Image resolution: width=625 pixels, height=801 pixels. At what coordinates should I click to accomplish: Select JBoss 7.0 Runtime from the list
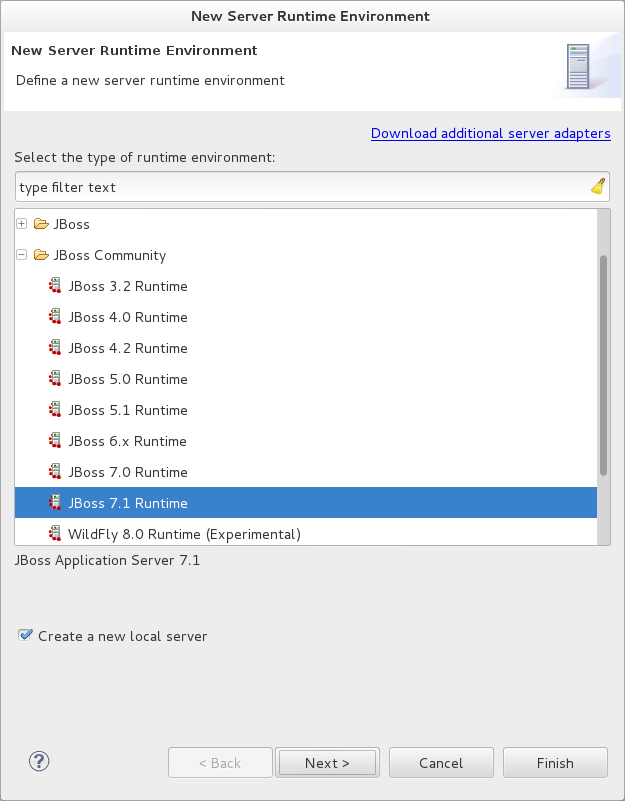point(127,471)
